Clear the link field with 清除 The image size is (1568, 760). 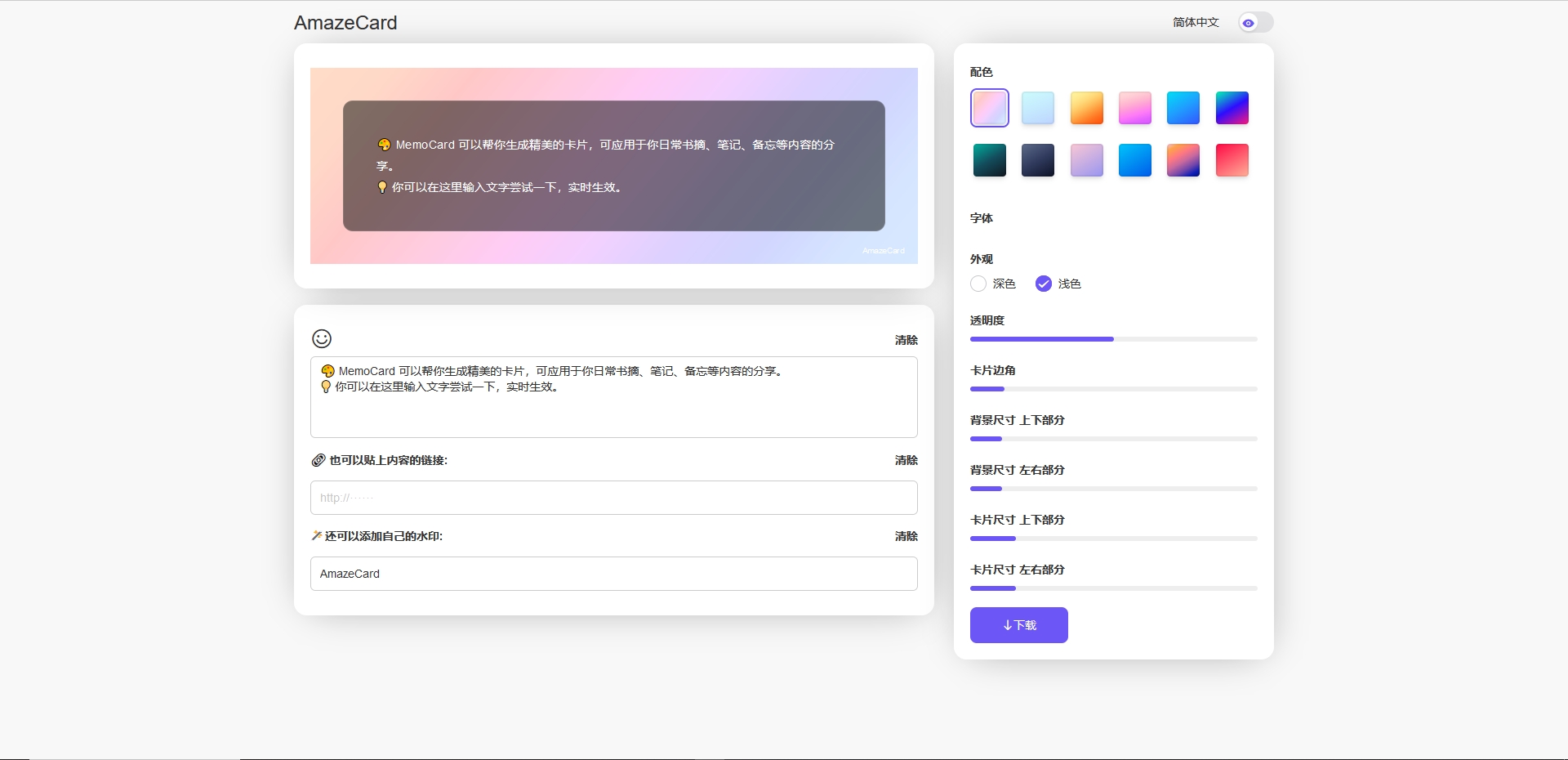pyautogui.click(x=906, y=460)
